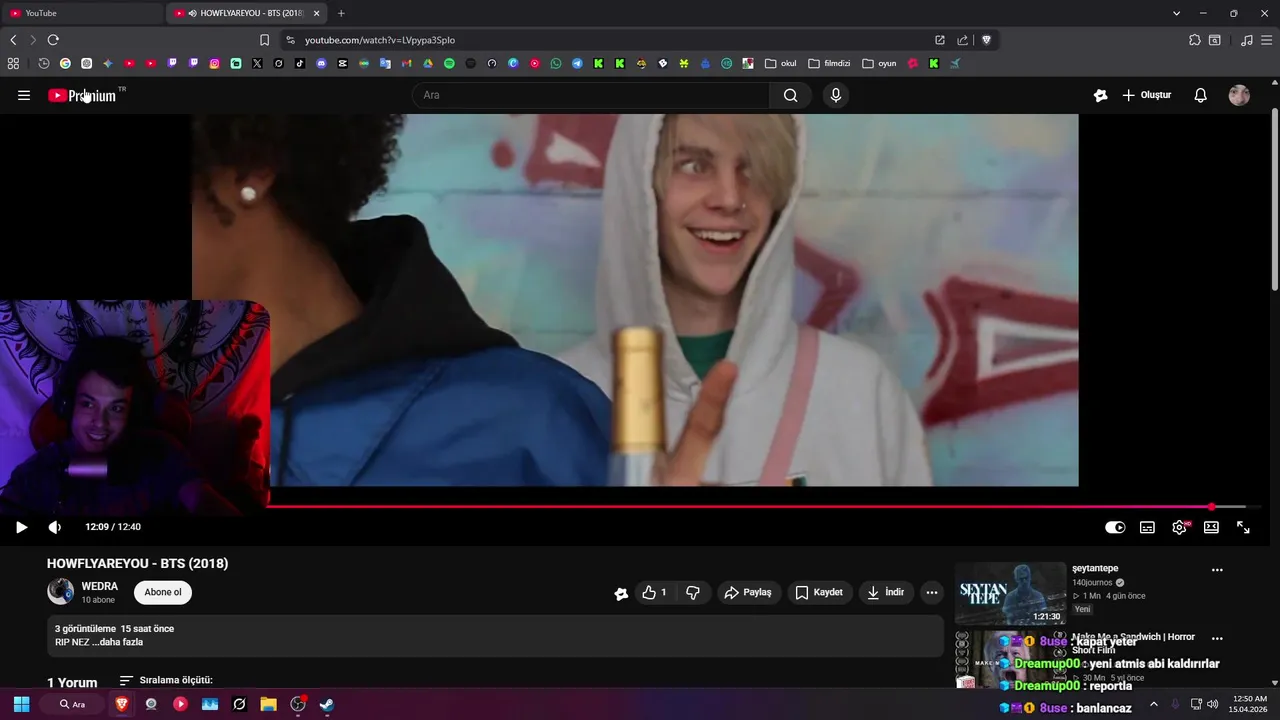The width and height of the screenshot is (1280, 720).
Task: Focus the Ara search field
Action: (590, 95)
